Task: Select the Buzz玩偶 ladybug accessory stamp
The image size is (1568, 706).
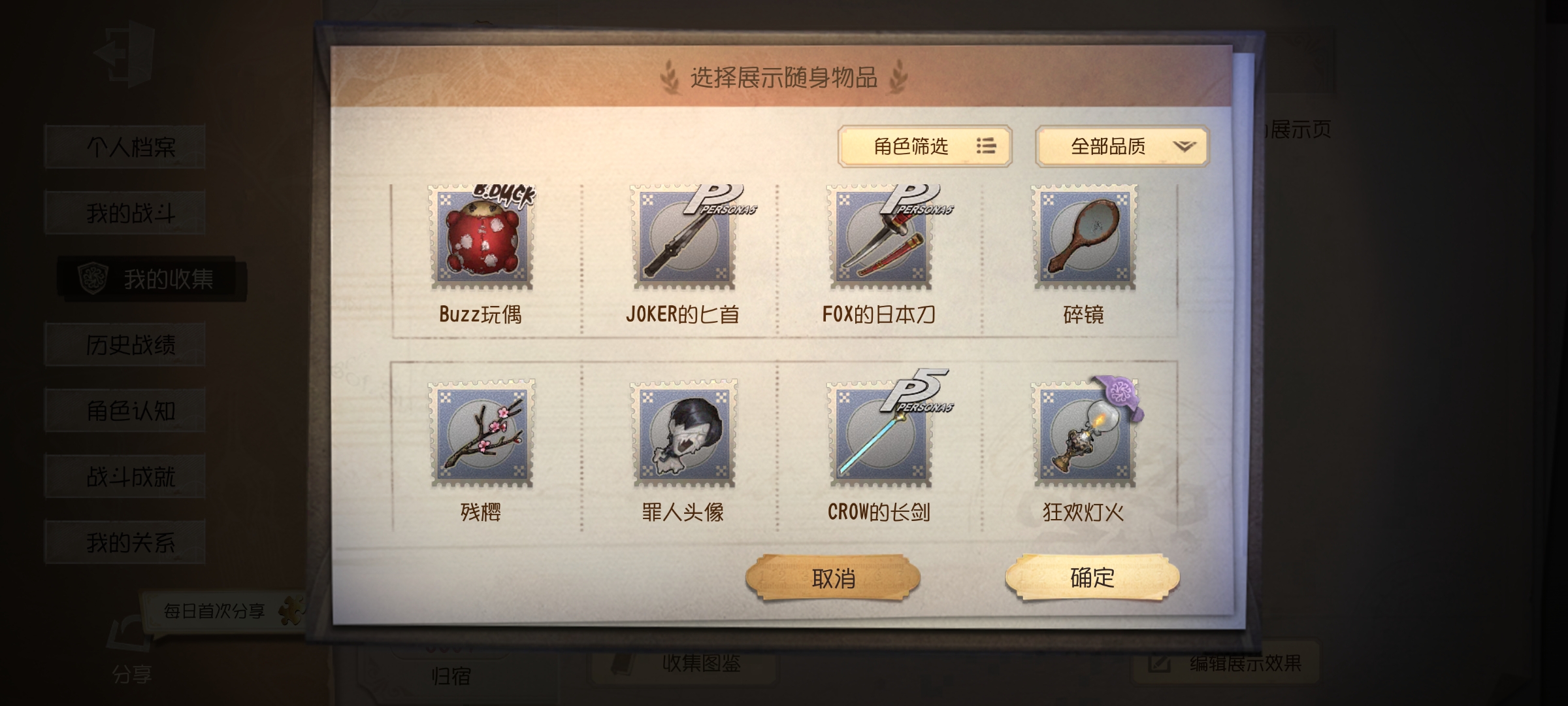Action: coord(482,237)
